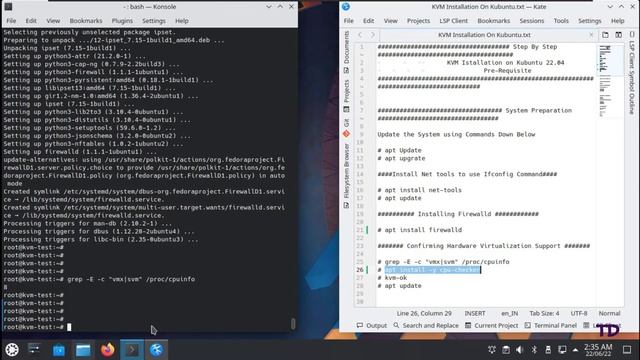This screenshot has height=360, width=640.
Task: Open File menu in Konsole
Action: pos(11,21)
